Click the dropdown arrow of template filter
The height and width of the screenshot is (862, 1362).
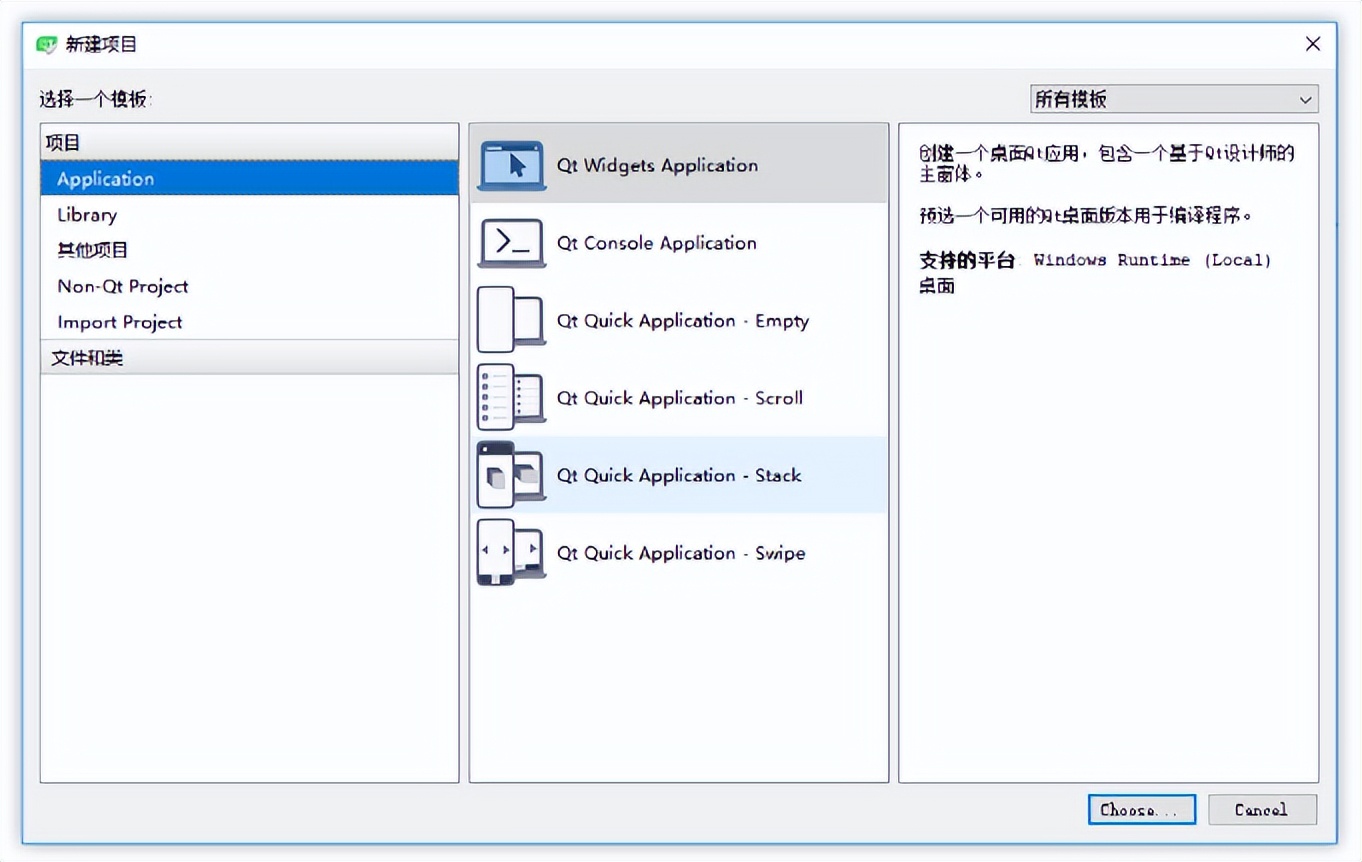click(1305, 100)
